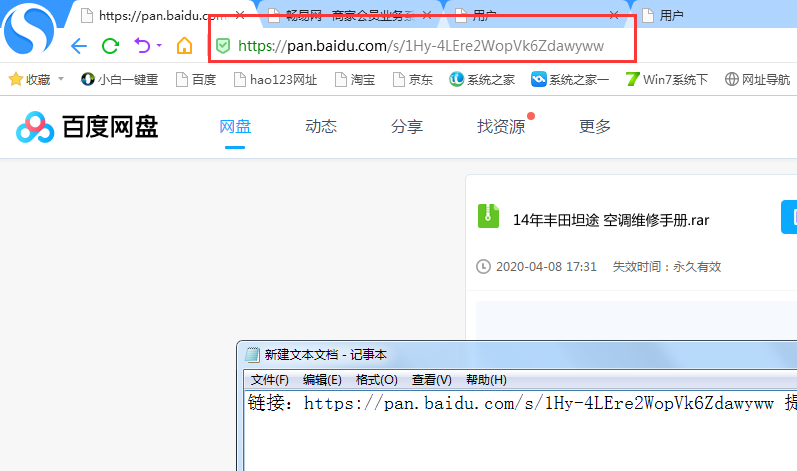Go to the homepage via the orange house icon

185,46
